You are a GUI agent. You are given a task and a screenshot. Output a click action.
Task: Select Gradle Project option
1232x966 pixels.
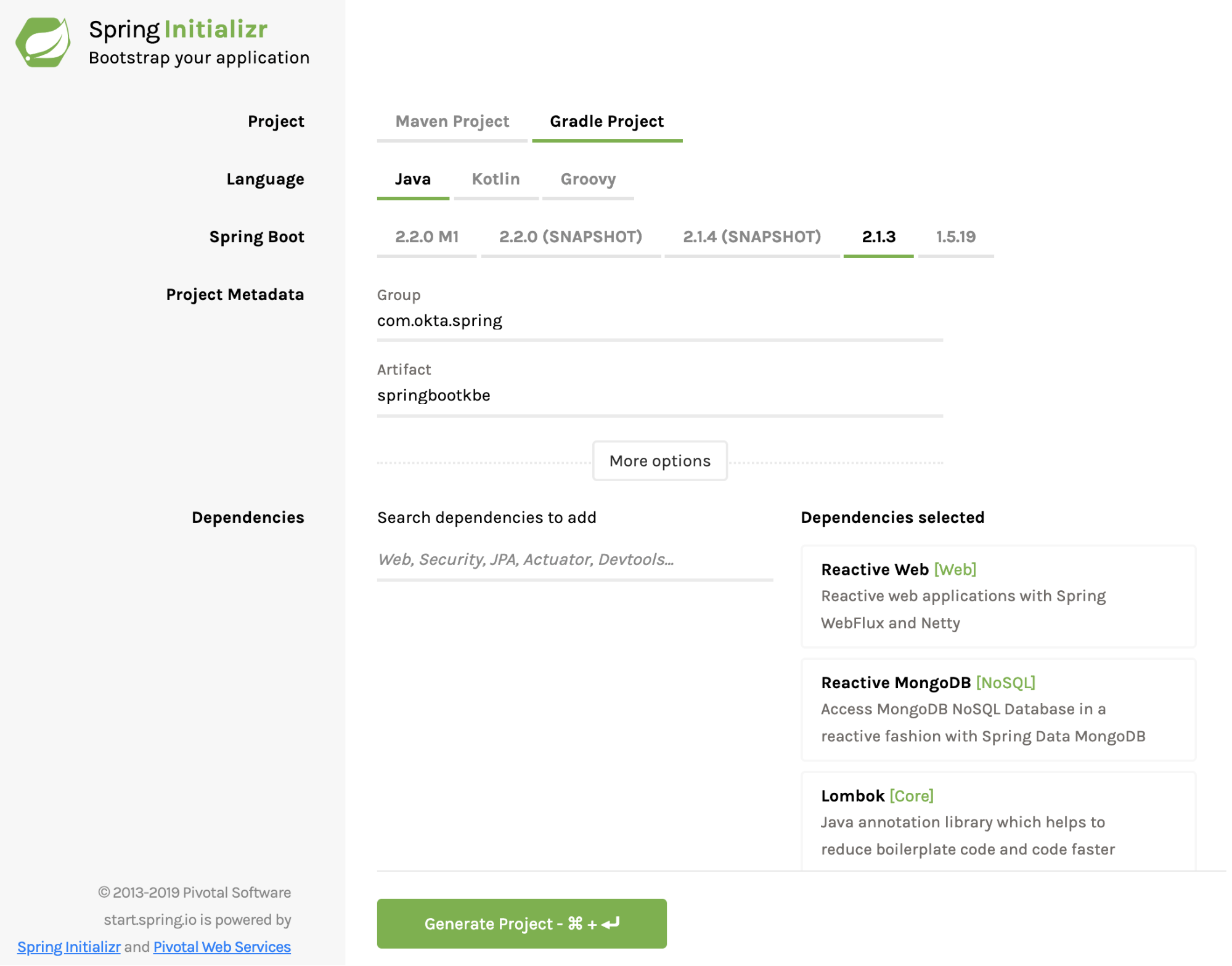(x=606, y=121)
